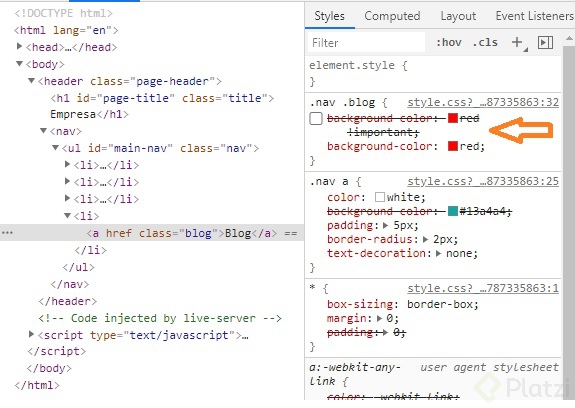Viewport: 575px width, 408px height.
Task: Select the closing </header> tag
Action: 67,301
